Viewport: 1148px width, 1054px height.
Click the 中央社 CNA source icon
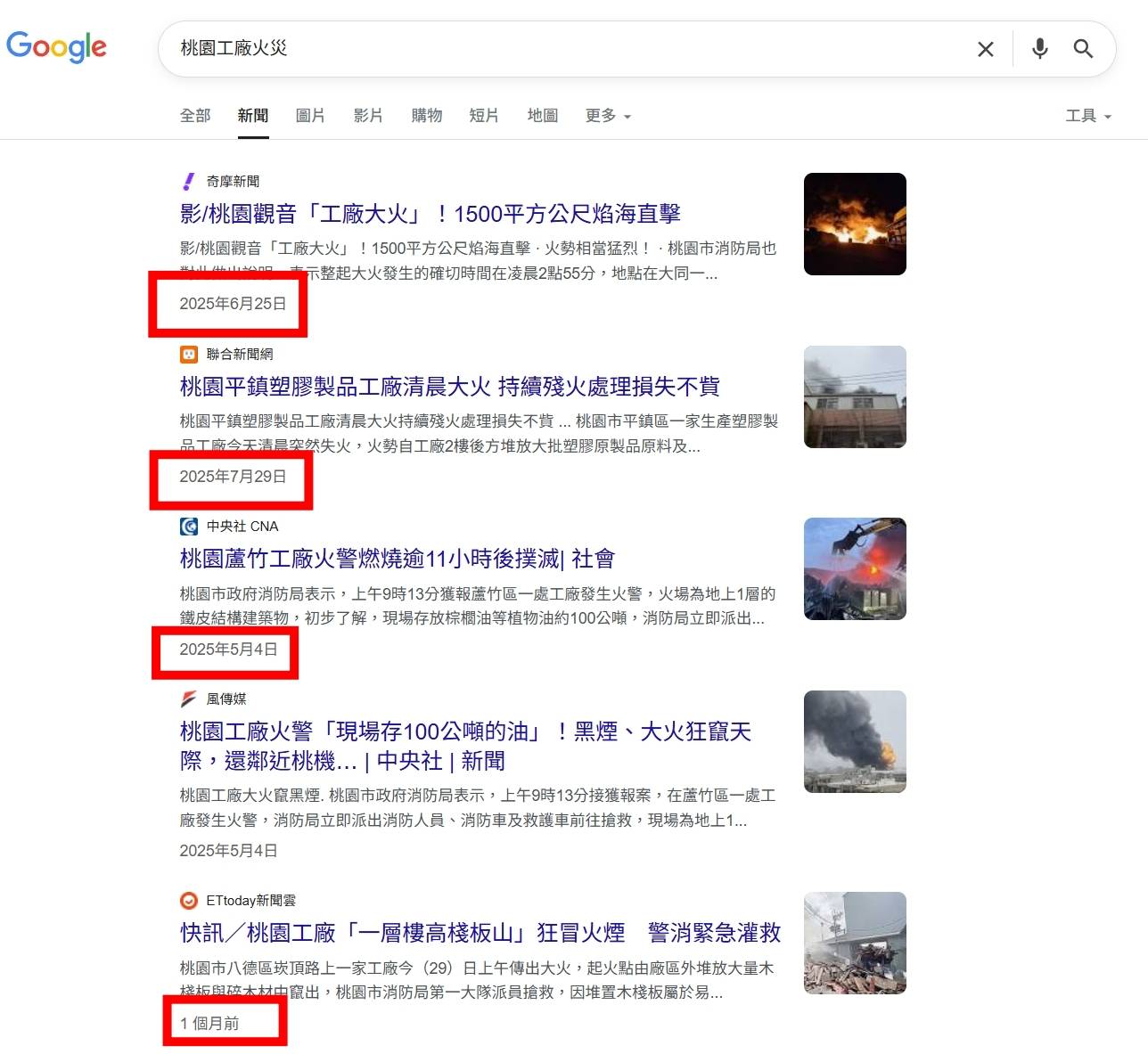pos(188,527)
